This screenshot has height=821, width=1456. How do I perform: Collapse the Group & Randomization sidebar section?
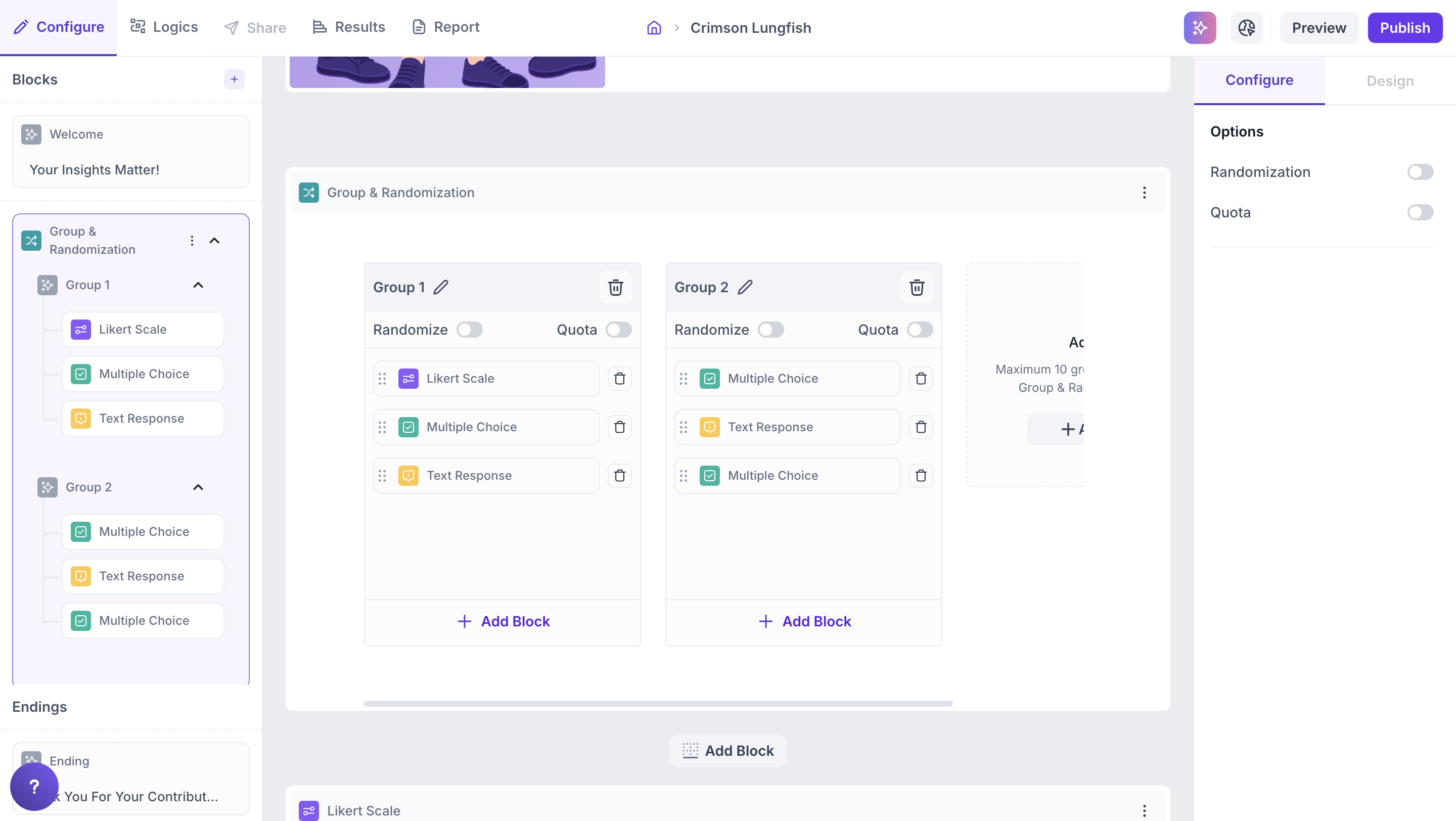coord(214,241)
